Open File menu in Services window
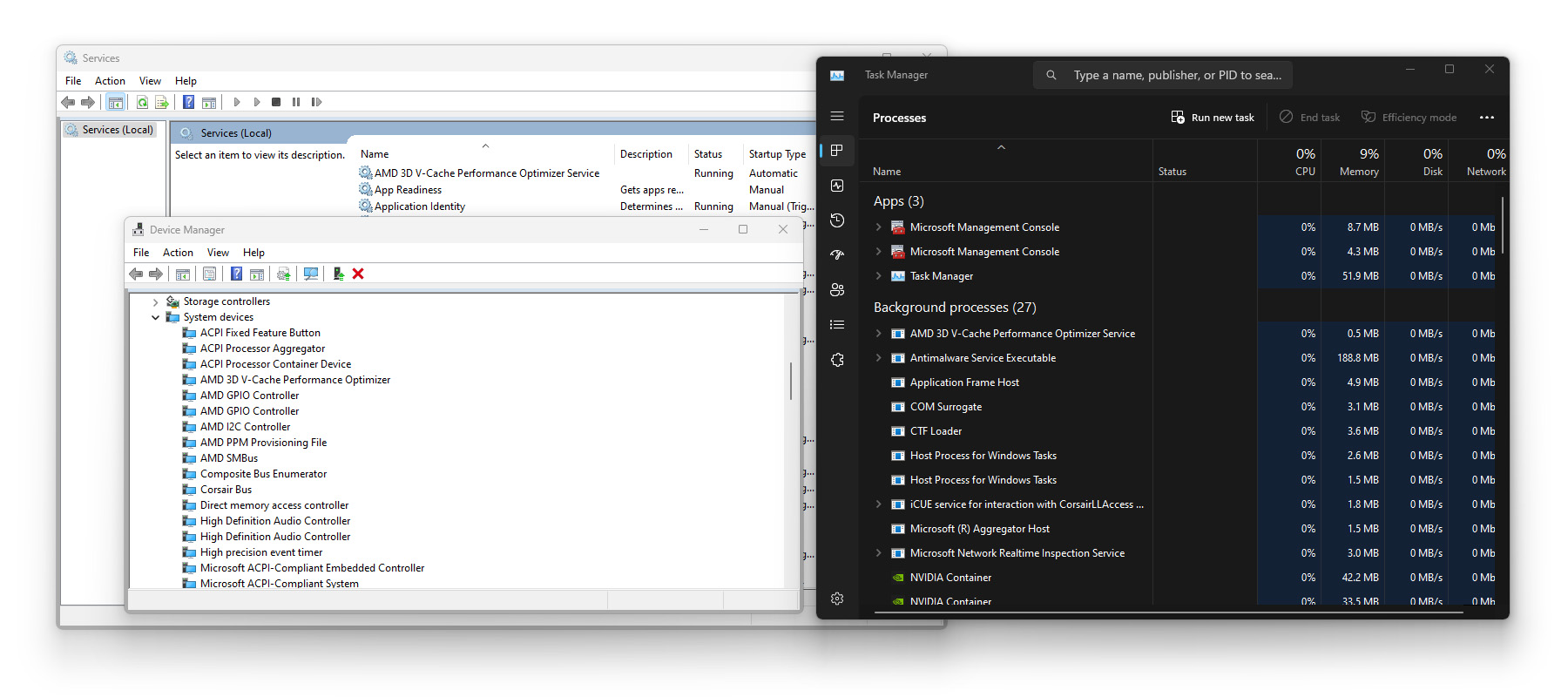 [x=73, y=81]
